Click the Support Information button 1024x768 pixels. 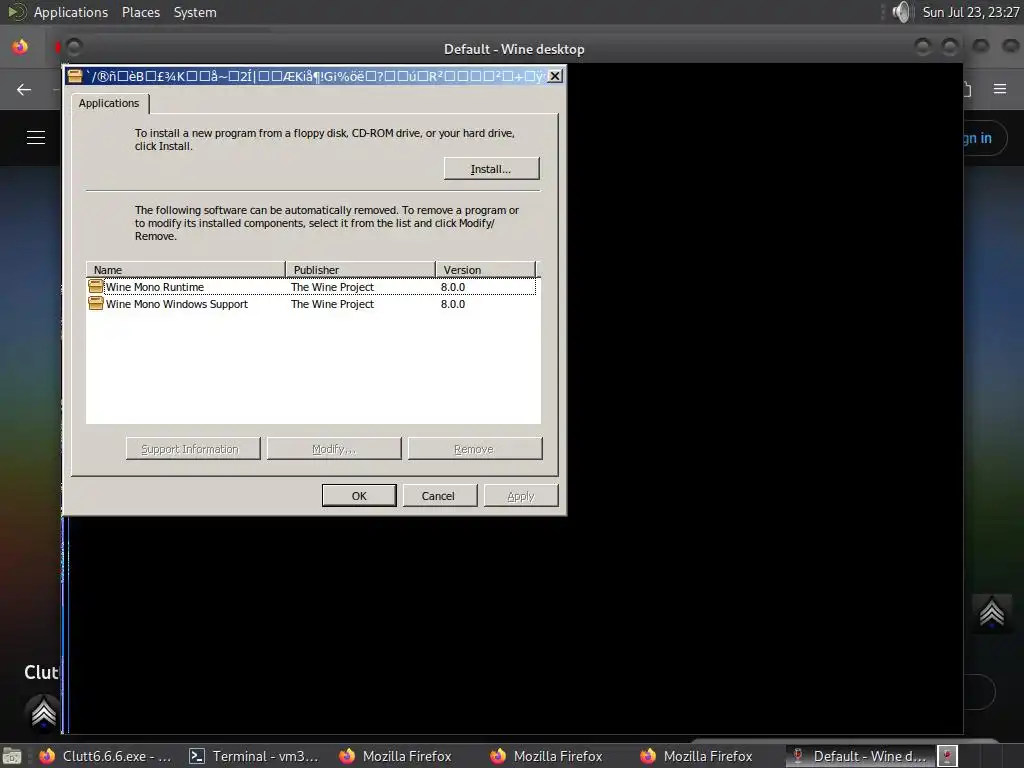coord(193,449)
